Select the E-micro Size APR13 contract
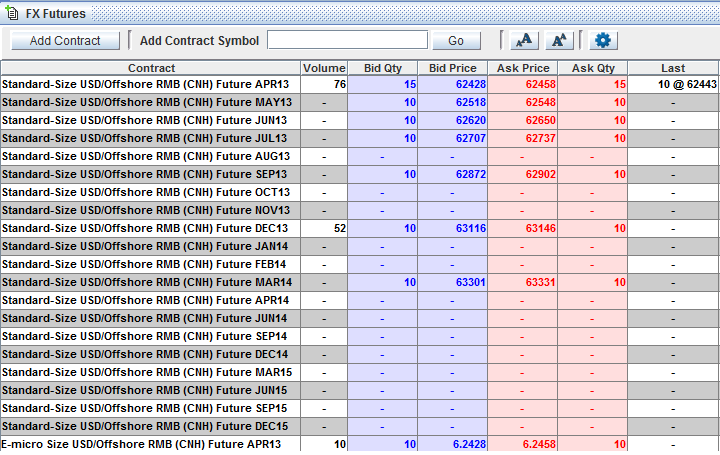Image resolution: width=720 pixels, height=455 pixels. pyautogui.click(x=141, y=445)
